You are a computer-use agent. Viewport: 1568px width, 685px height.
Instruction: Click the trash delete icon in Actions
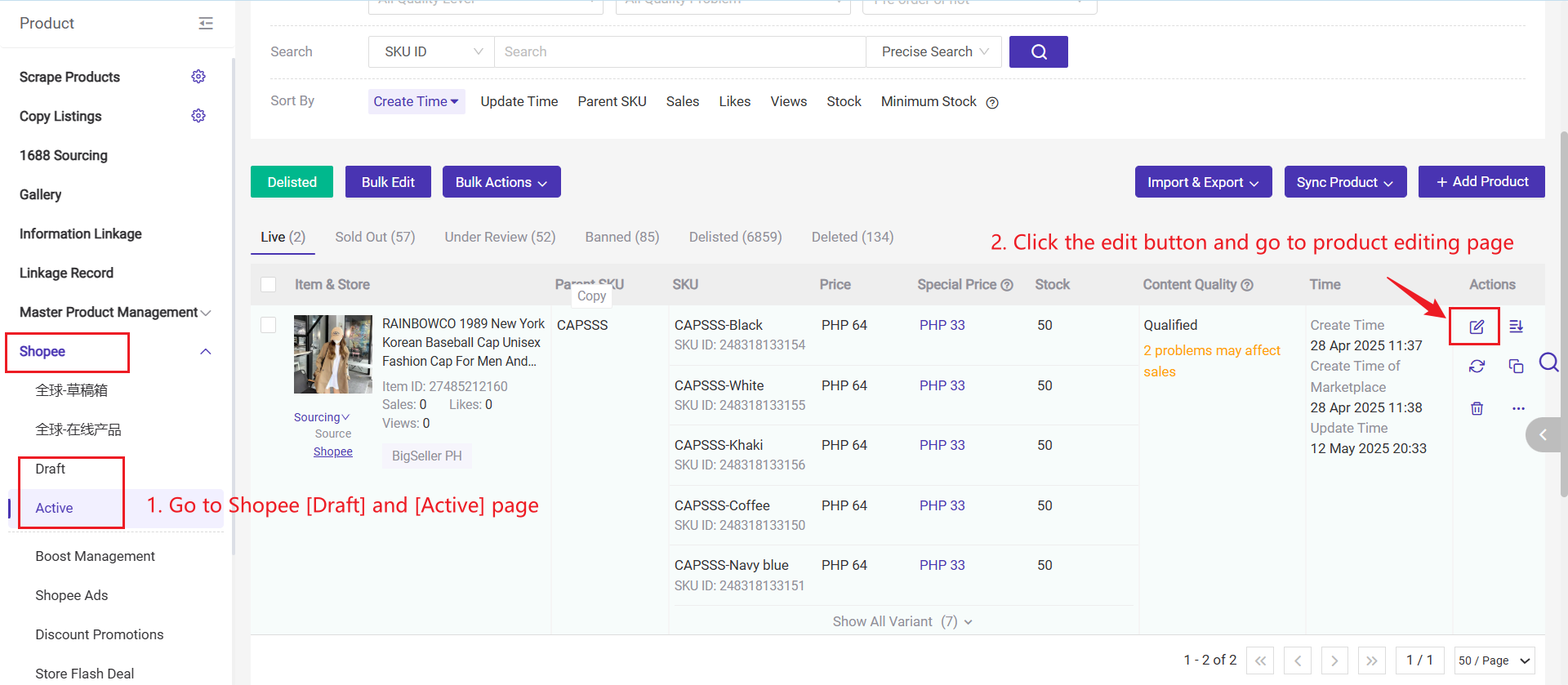[x=1477, y=408]
